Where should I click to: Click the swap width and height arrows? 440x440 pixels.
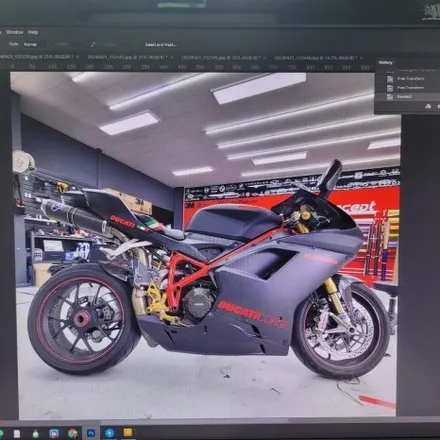coord(93,44)
